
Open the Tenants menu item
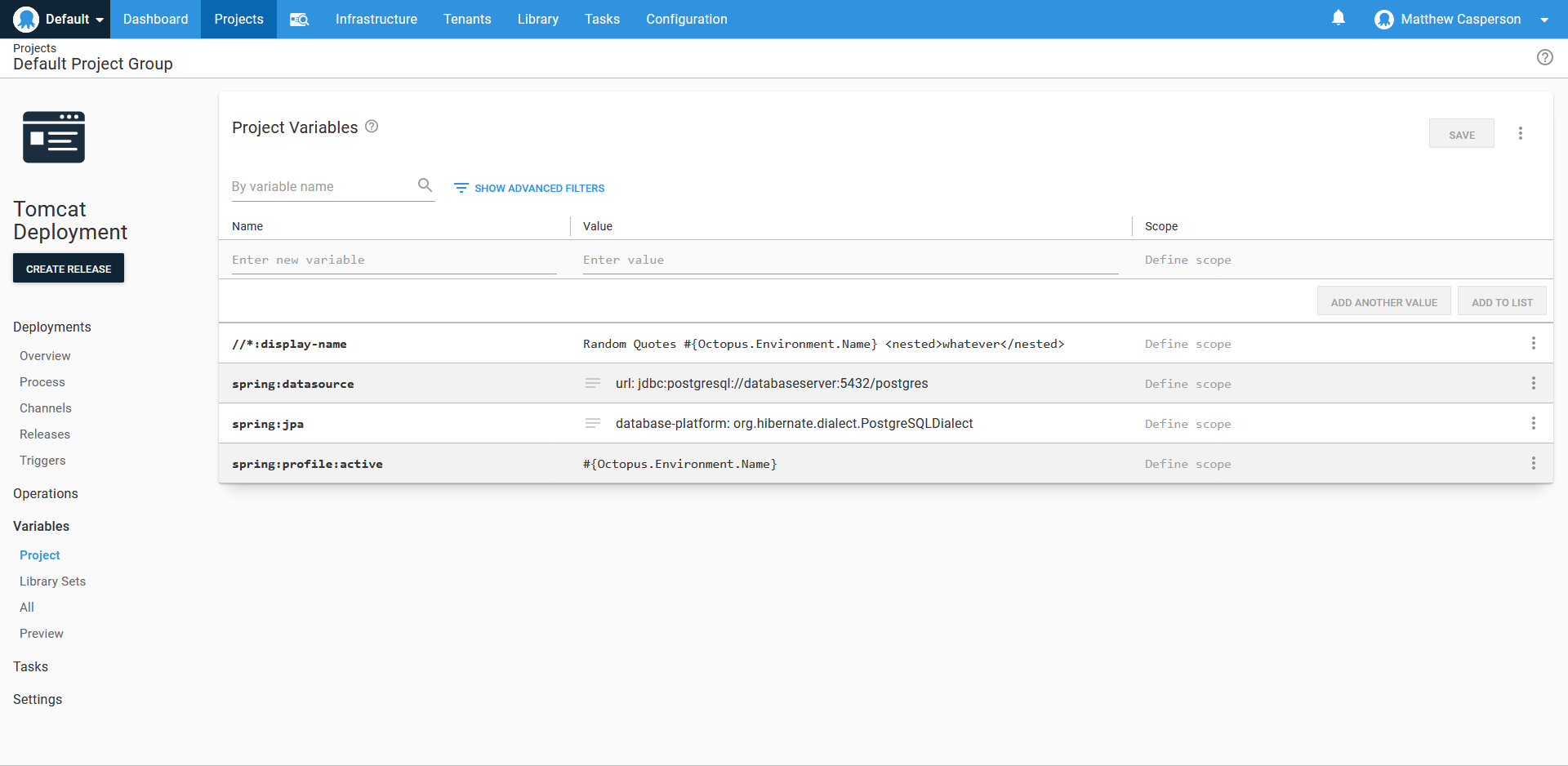pyautogui.click(x=467, y=19)
